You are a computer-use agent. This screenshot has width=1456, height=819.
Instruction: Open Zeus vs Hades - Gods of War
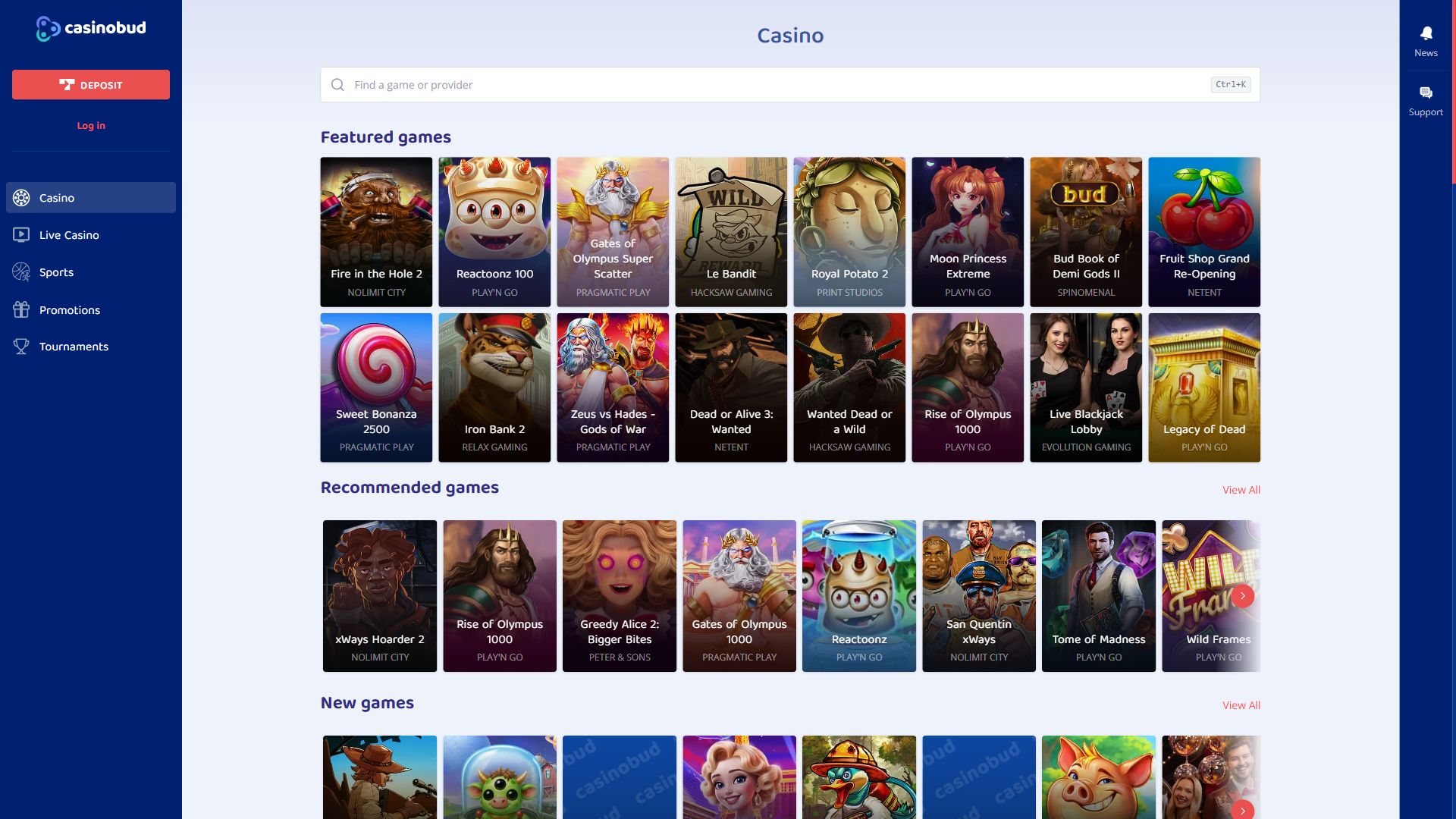click(613, 388)
